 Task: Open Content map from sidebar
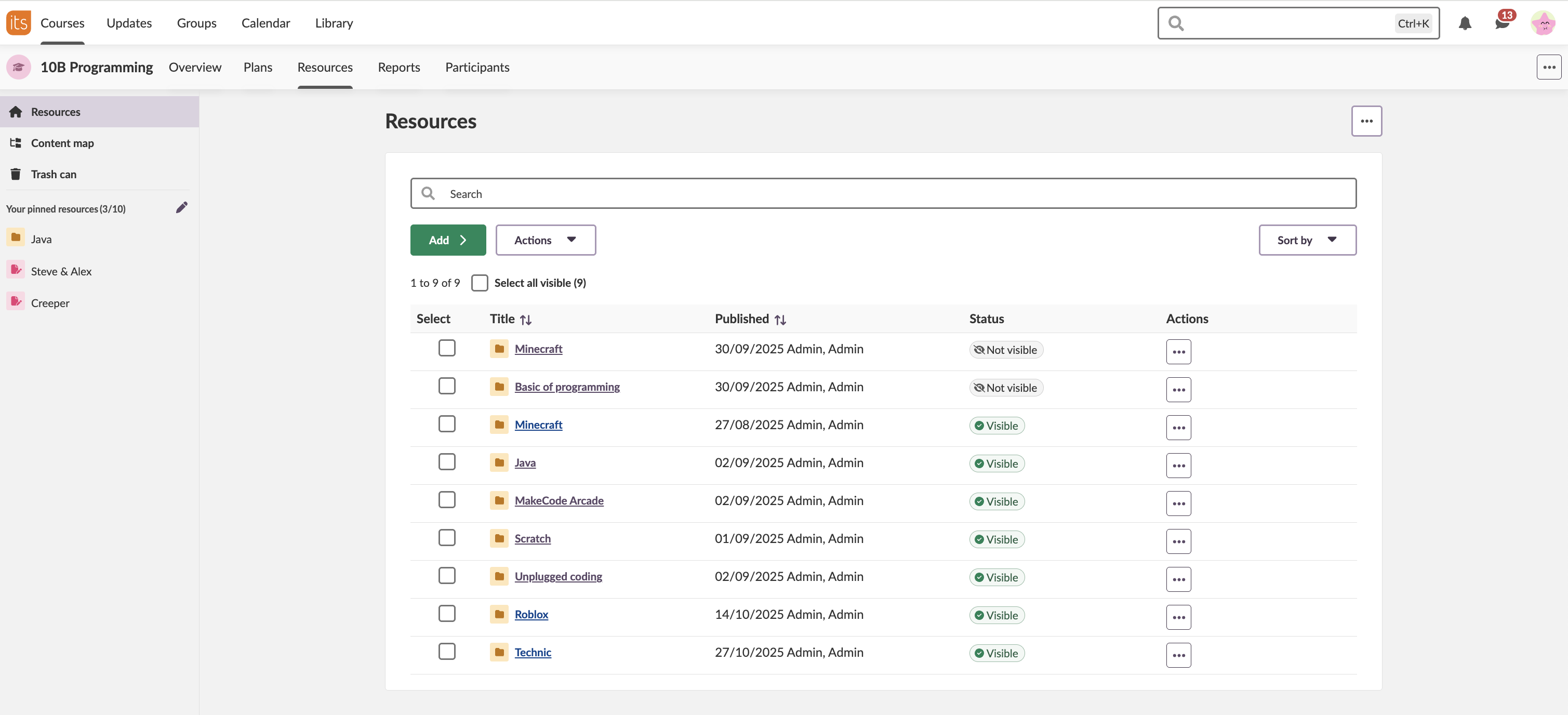[x=62, y=143]
